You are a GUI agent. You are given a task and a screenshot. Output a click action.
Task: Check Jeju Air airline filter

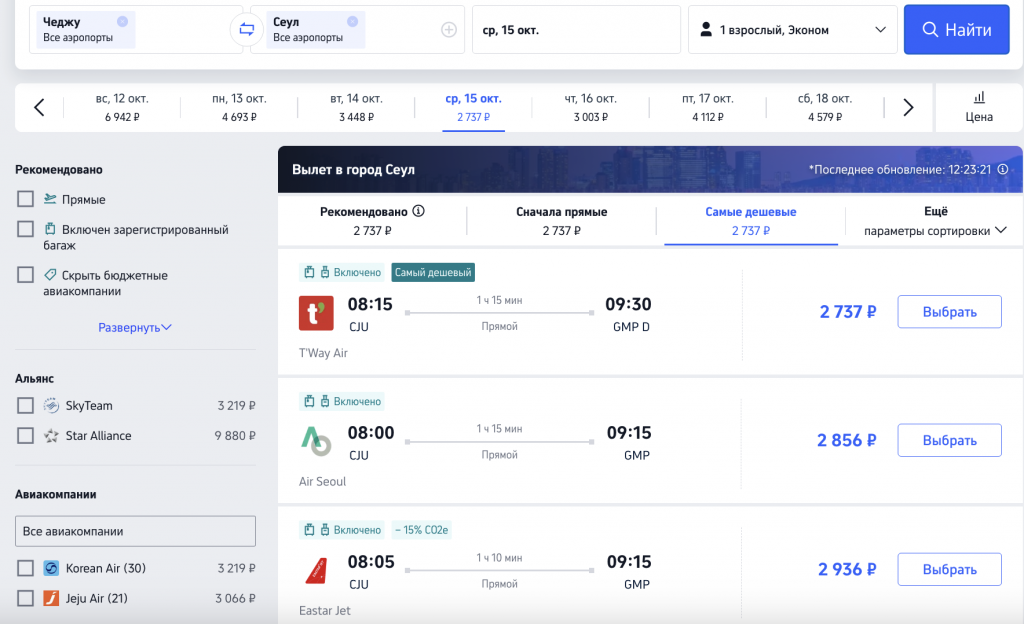pos(25,598)
